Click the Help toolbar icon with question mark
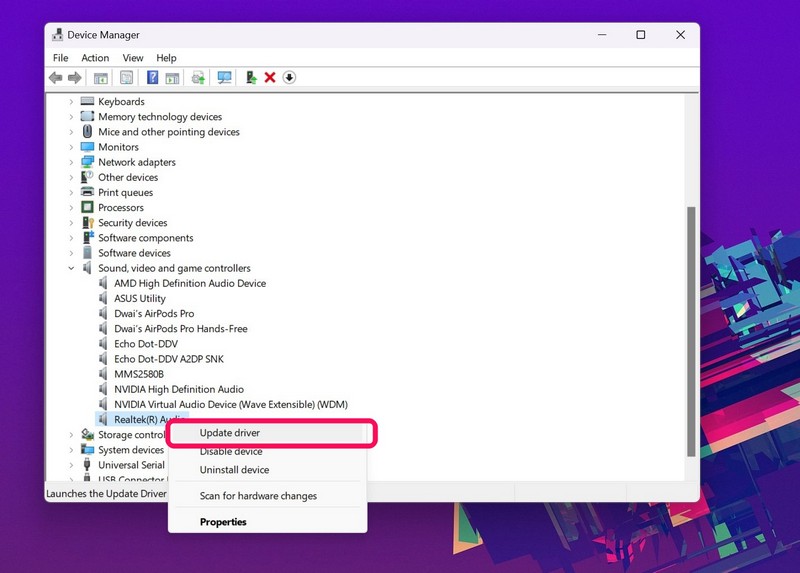 (153, 78)
